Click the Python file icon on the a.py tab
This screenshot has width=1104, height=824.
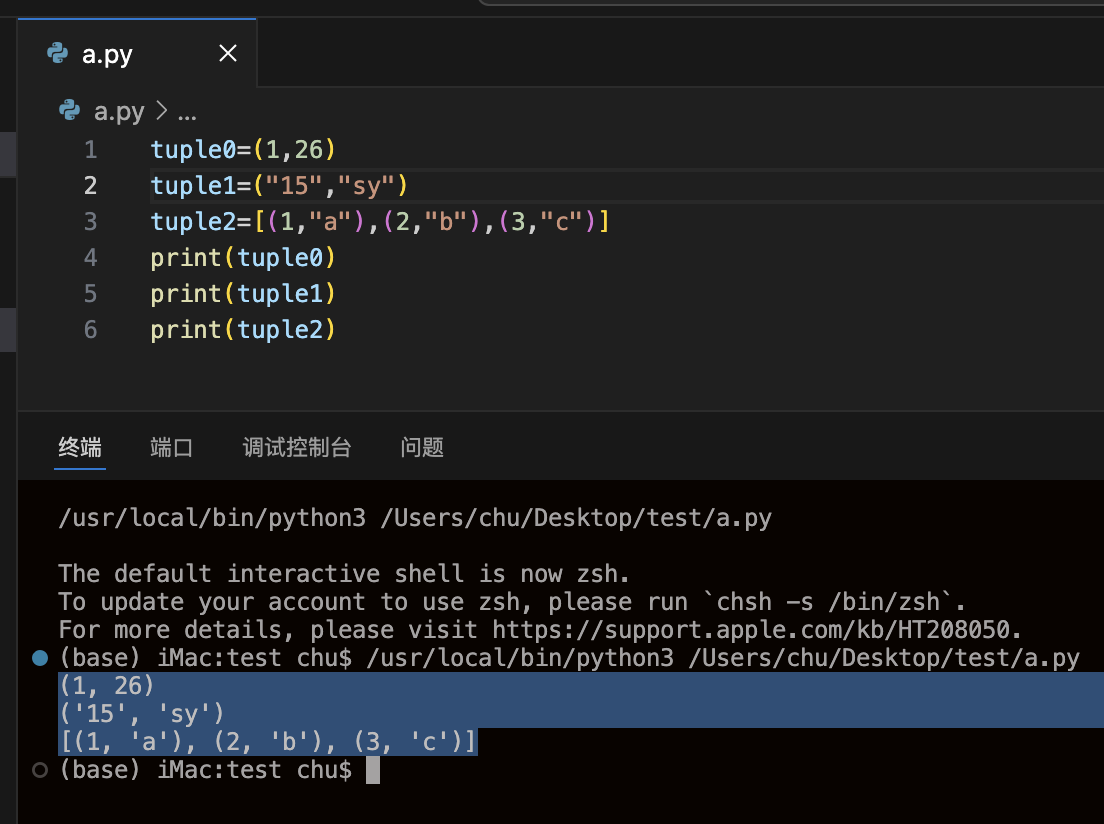pyautogui.click(x=58, y=54)
